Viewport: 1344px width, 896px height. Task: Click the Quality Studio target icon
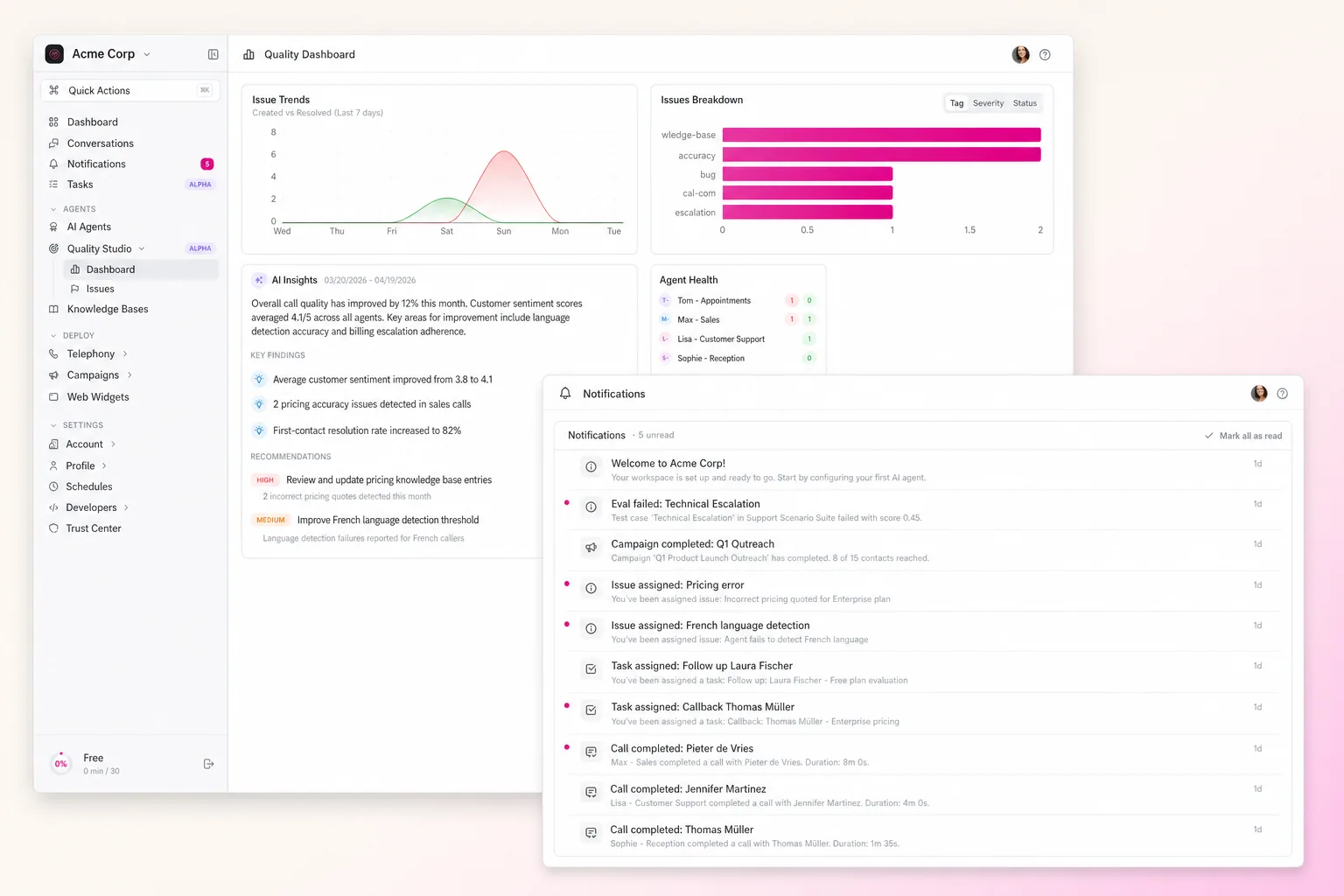(53, 248)
